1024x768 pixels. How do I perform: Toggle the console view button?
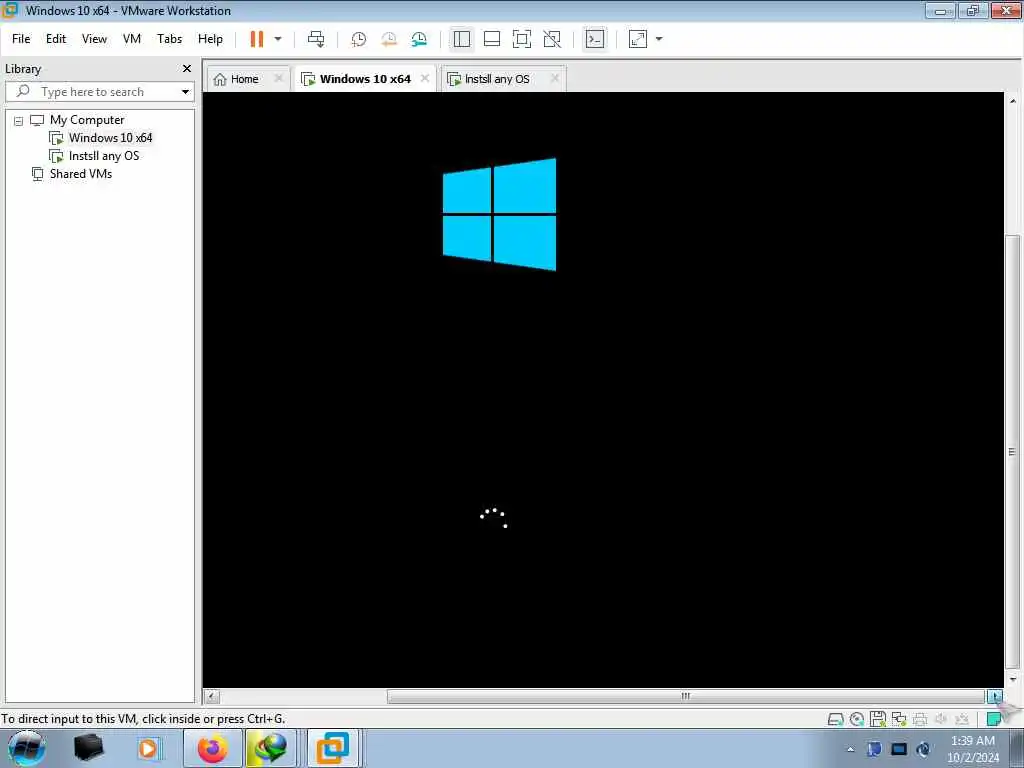tap(595, 39)
